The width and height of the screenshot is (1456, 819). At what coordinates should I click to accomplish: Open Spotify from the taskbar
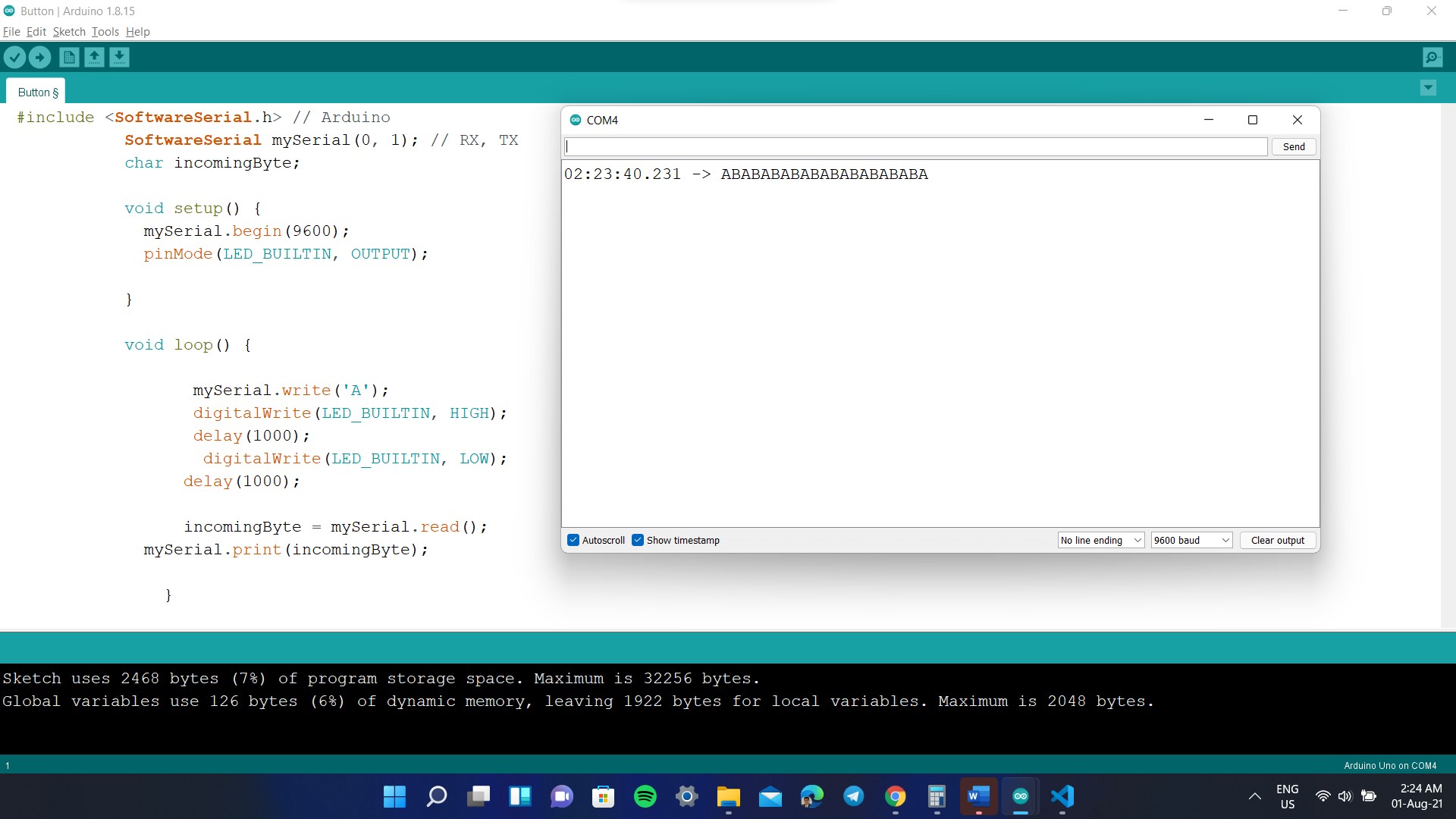[x=645, y=796]
